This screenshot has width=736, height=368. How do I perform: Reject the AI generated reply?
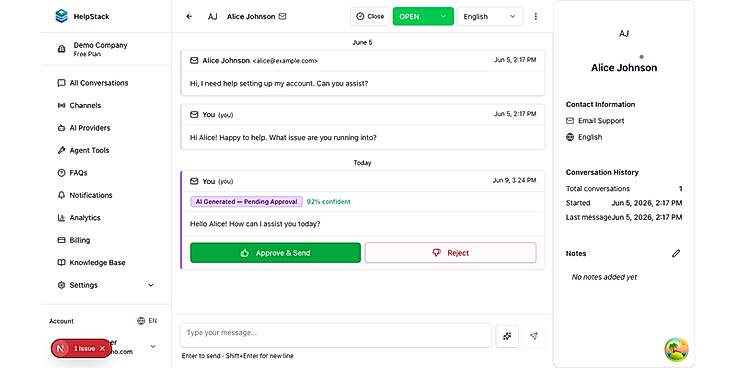point(450,253)
